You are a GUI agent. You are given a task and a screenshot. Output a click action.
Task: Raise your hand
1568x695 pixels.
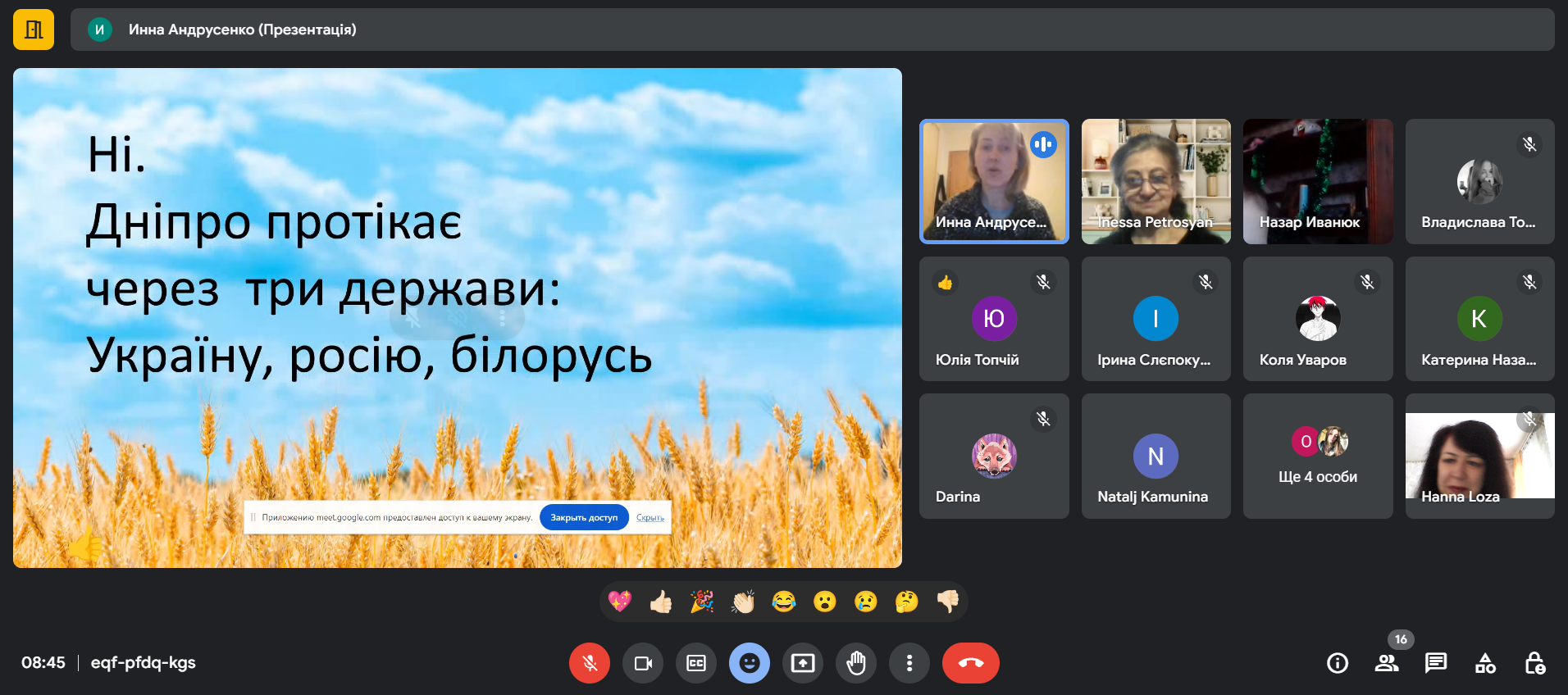tap(856, 663)
